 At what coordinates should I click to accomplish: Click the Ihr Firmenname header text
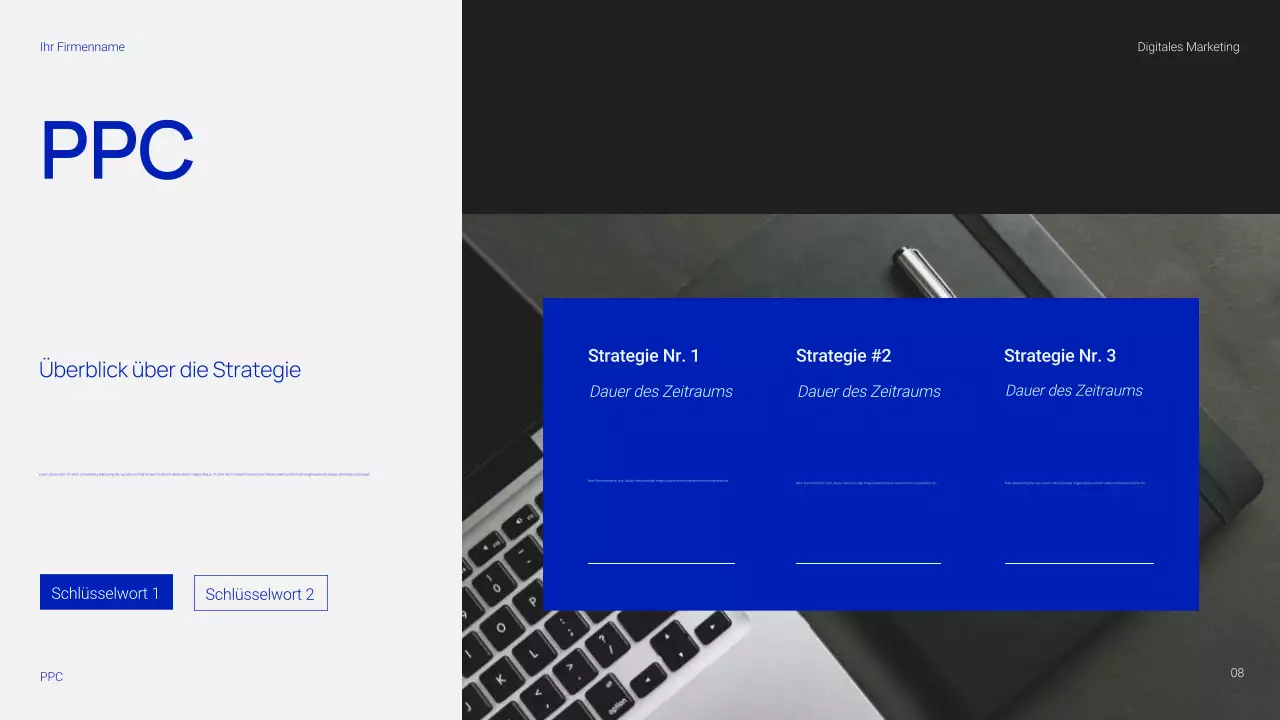click(x=82, y=47)
